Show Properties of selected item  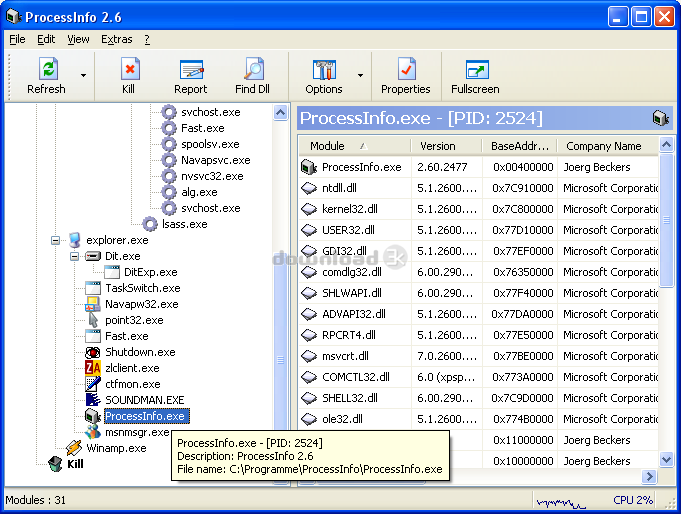pyautogui.click(x=407, y=69)
